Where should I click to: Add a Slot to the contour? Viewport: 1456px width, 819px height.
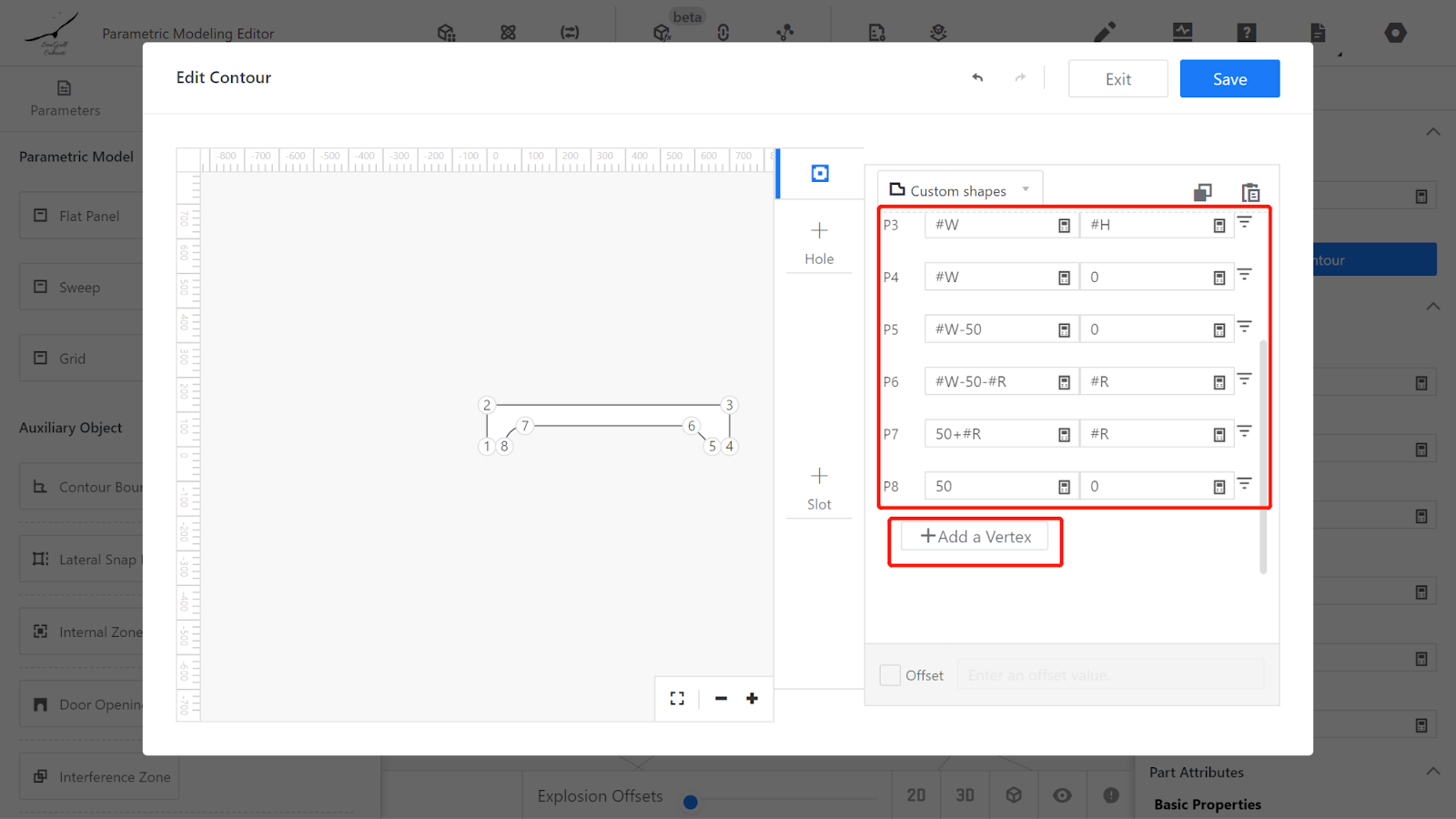819,488
